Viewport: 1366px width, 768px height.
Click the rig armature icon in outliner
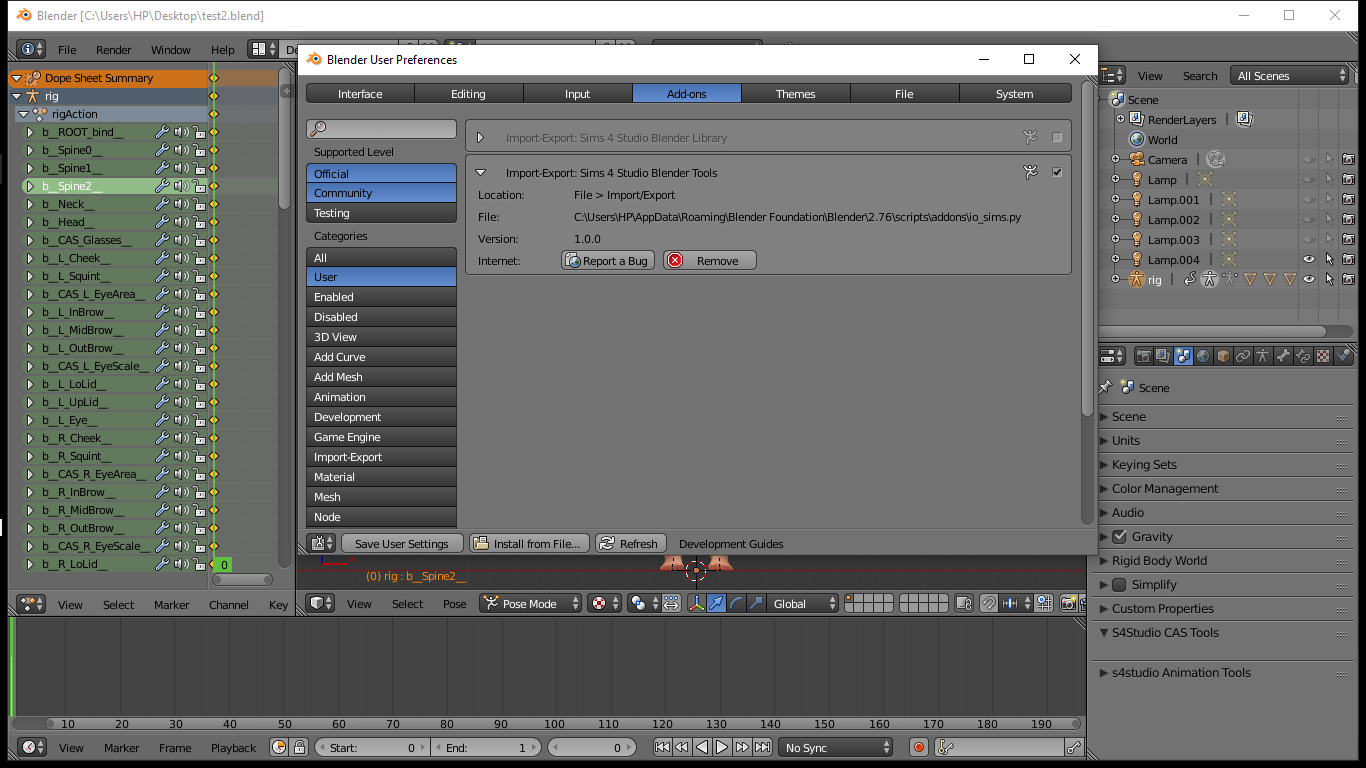point(1137,280)
